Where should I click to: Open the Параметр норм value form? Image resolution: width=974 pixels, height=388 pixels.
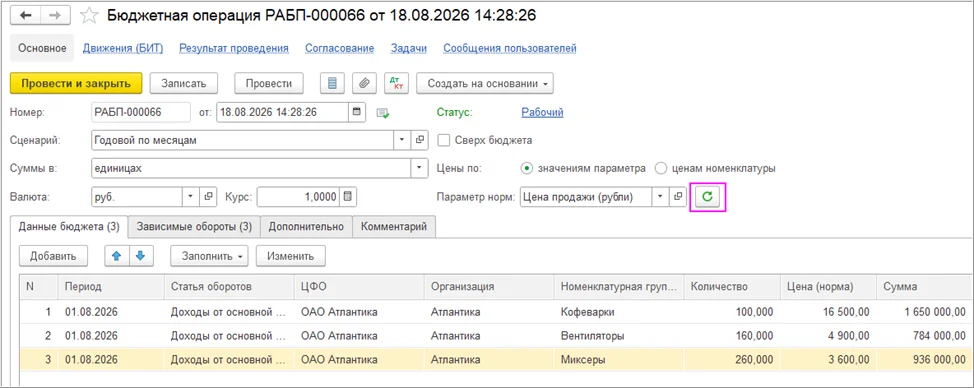click(678, 197)
